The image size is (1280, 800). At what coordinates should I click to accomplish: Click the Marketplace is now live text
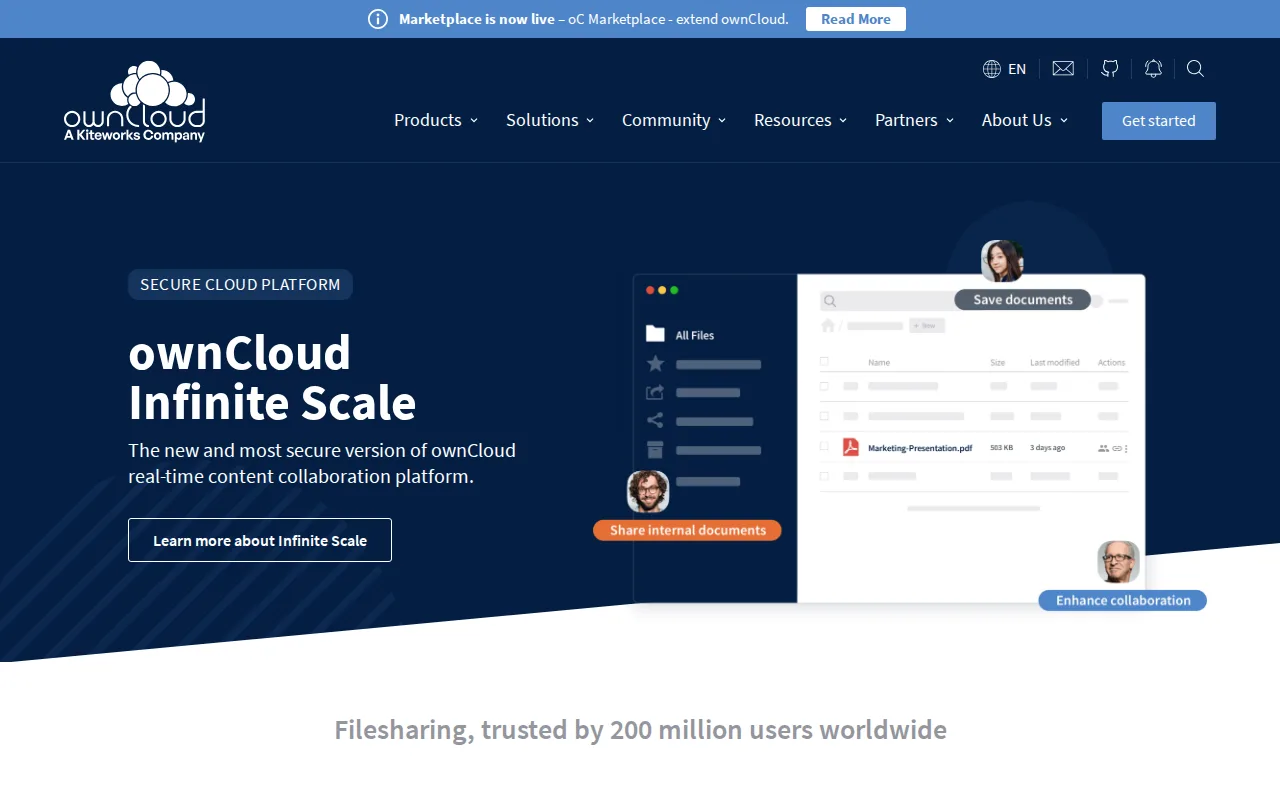coord(477,19)
